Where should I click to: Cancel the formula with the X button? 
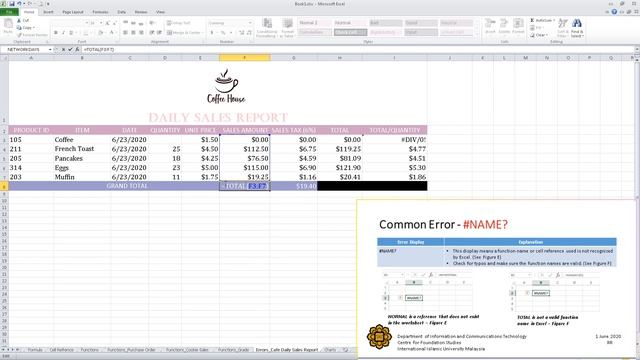point(63,49)
